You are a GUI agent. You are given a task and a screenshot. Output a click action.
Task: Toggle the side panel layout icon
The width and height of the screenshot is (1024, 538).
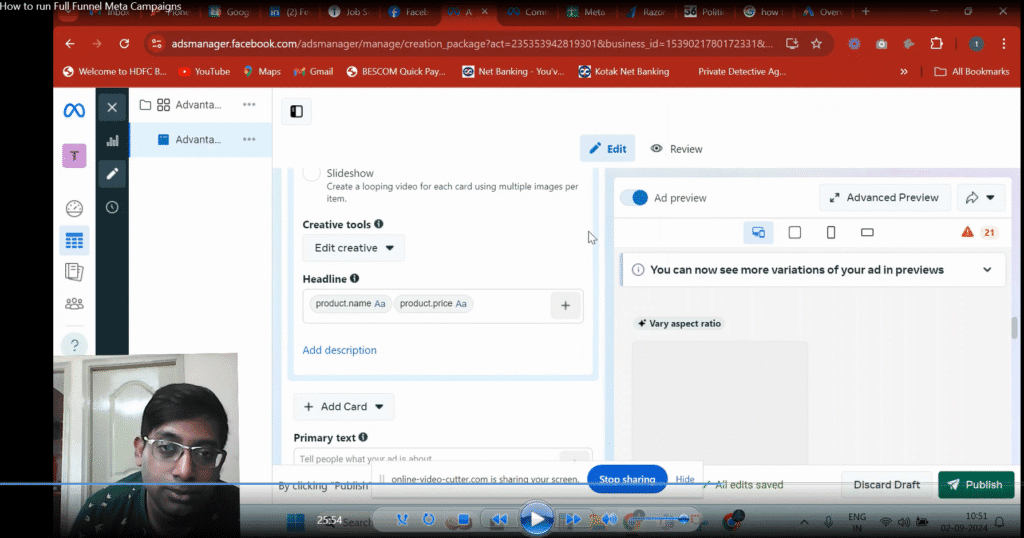(296, 111)
